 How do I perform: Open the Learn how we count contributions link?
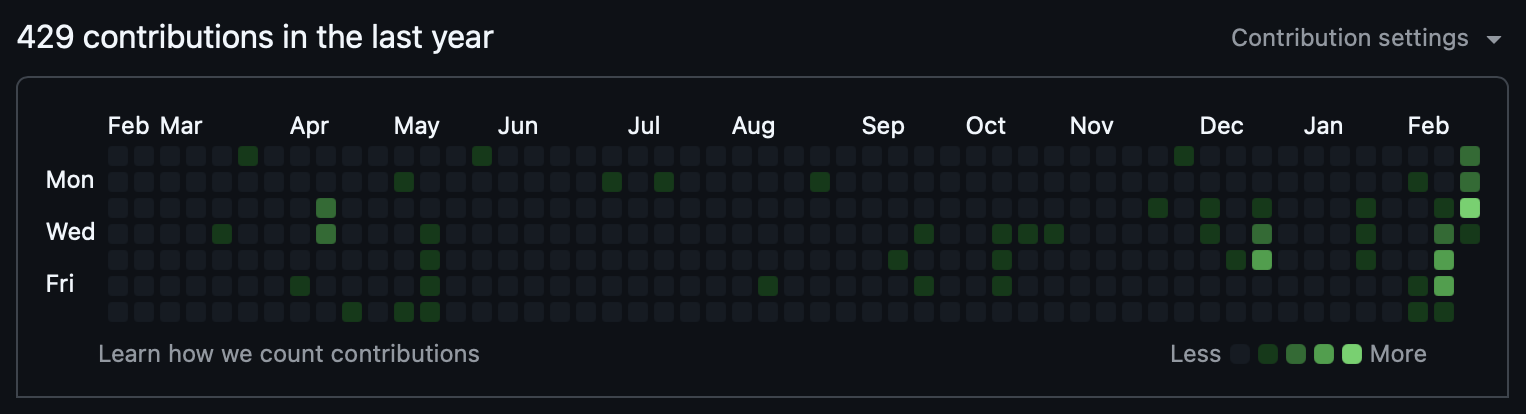289,354
